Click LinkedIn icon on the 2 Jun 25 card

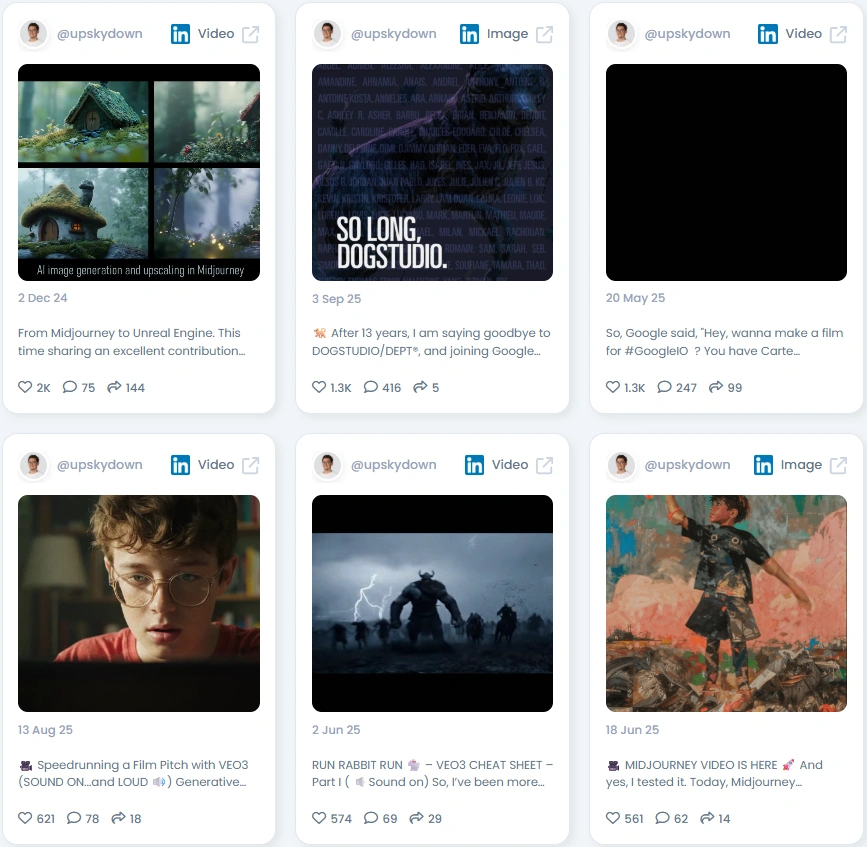tap(474, 465)
